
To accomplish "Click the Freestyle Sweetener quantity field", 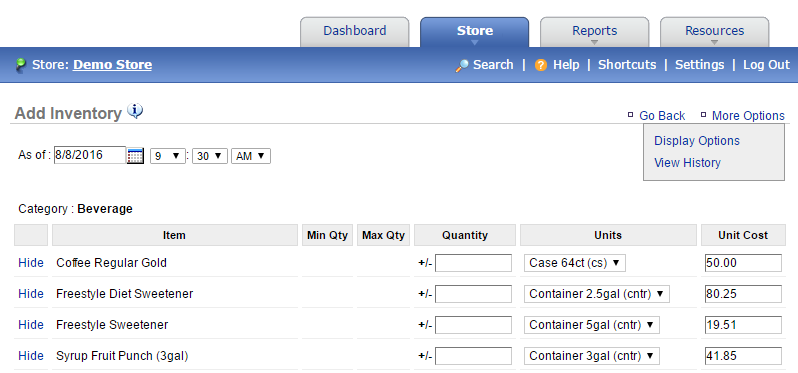I will click(473, 325).
